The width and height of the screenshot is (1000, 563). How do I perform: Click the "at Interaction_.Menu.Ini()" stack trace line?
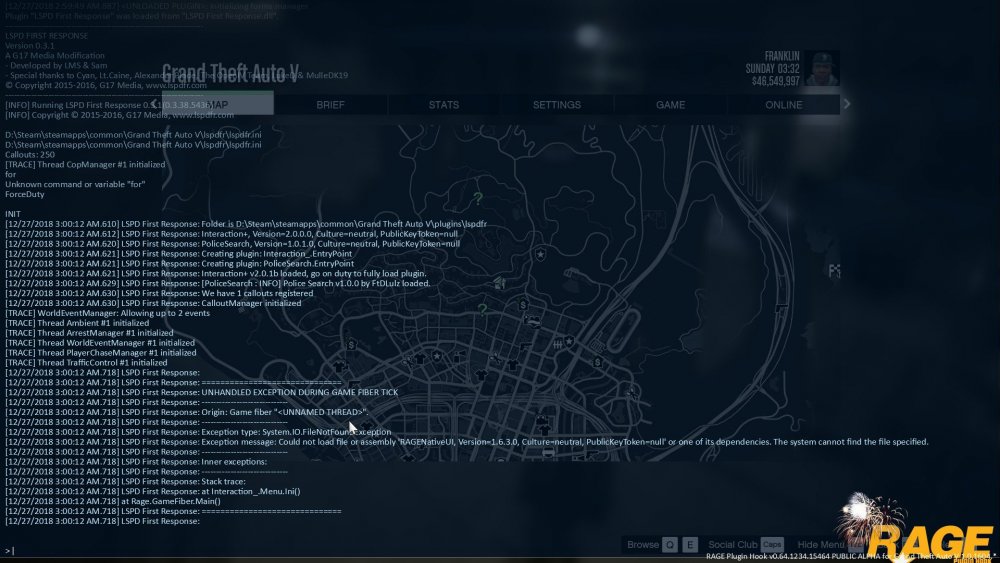coord(152,491)
